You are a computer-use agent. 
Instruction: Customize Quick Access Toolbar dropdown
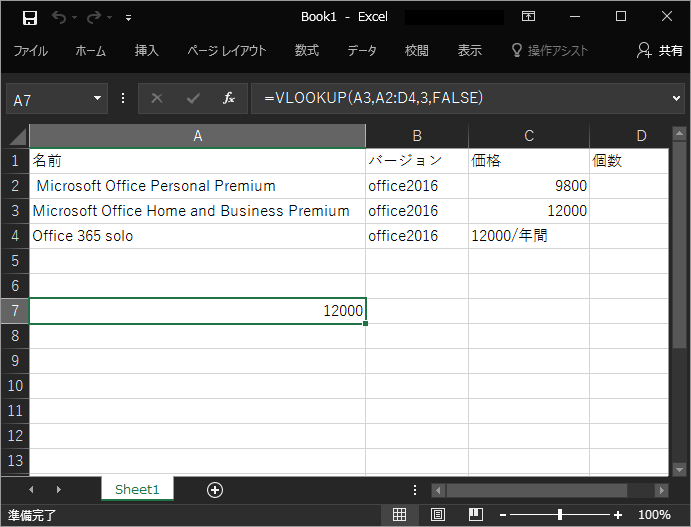pyautogui.click(x=128, y=18)
